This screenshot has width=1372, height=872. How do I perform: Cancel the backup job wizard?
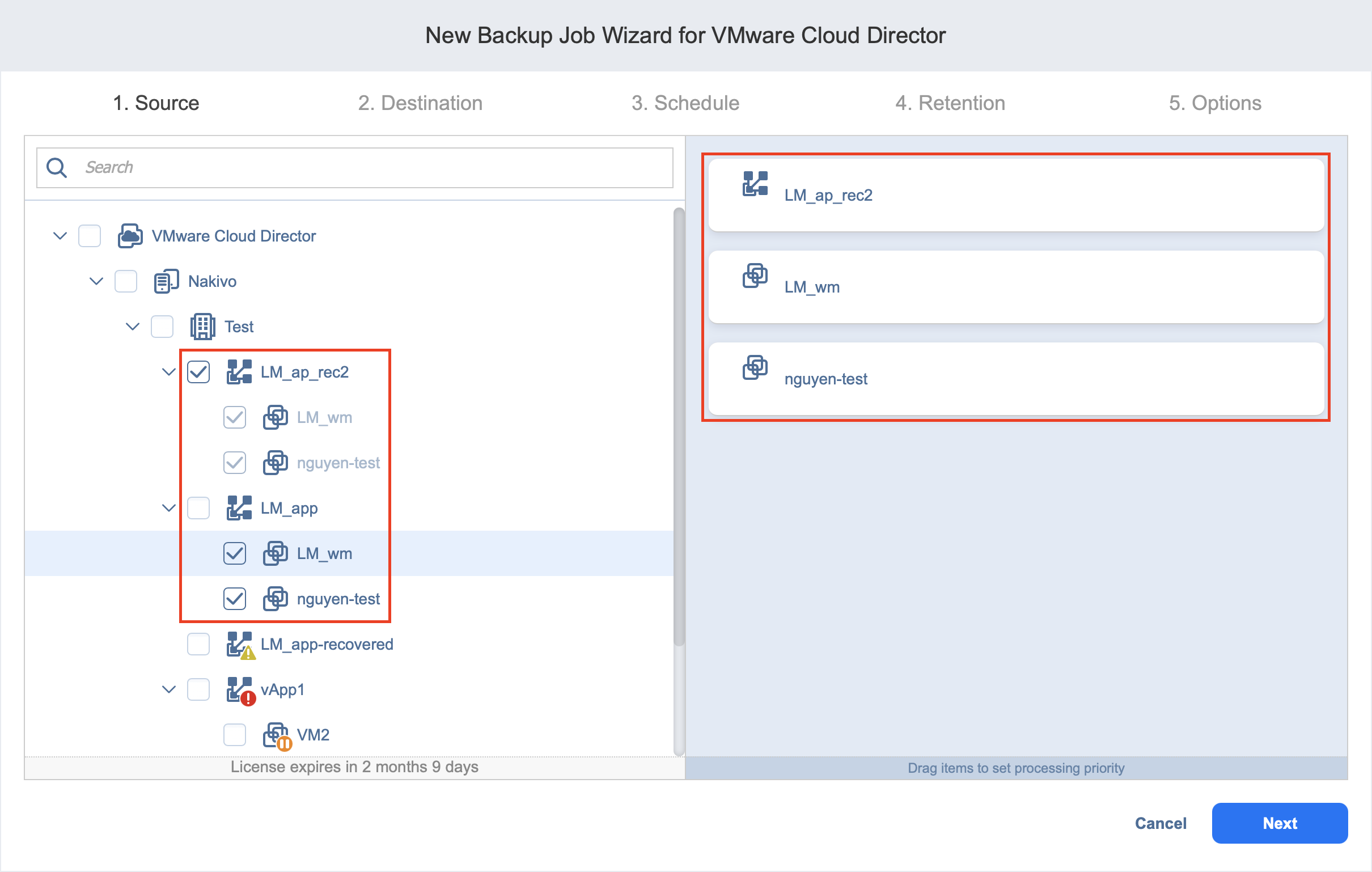point(1160,824)
